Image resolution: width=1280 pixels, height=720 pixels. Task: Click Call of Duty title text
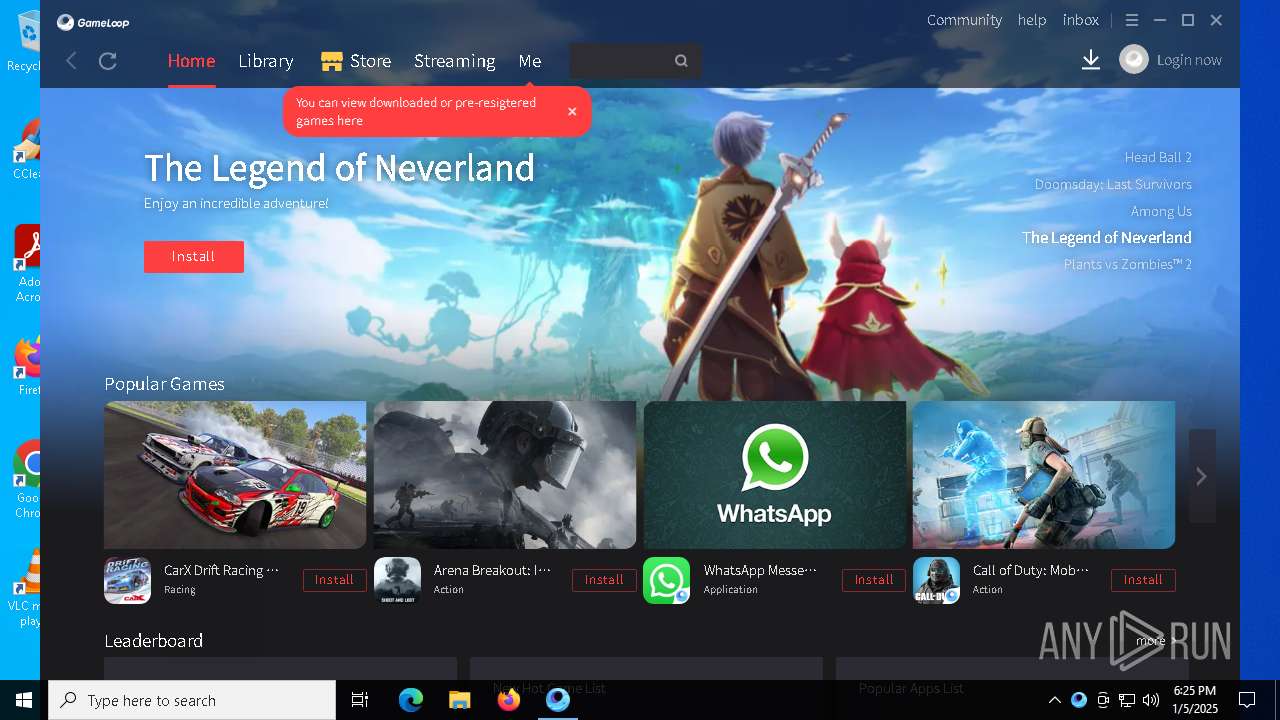1031,570
